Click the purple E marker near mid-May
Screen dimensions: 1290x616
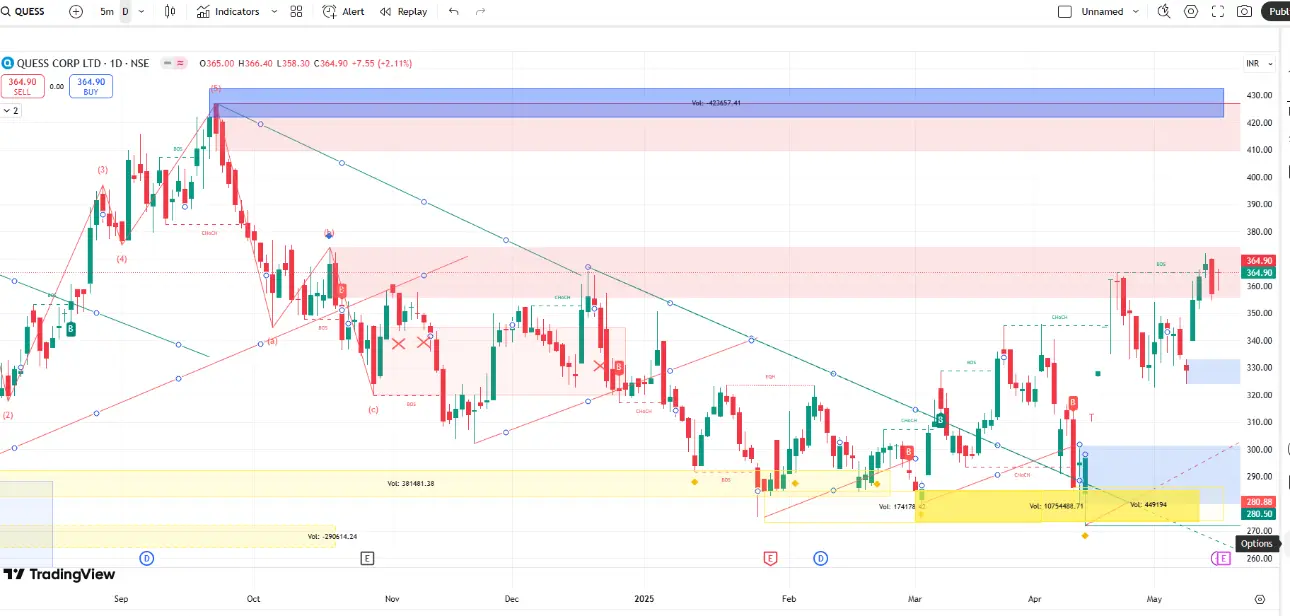pos(1223,558)
